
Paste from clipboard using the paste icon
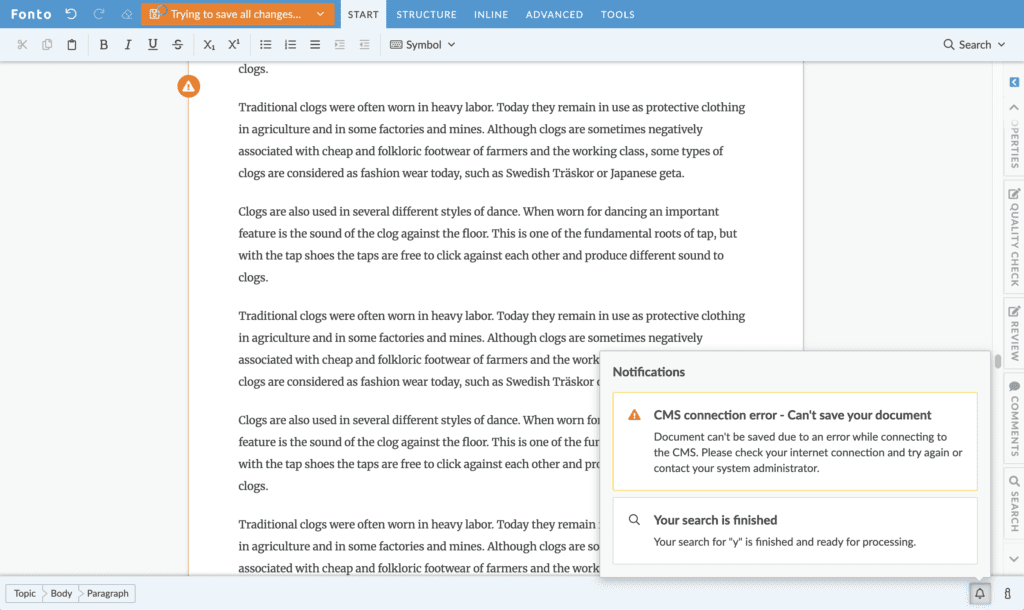pyautogui.click(x=72, y=44)
